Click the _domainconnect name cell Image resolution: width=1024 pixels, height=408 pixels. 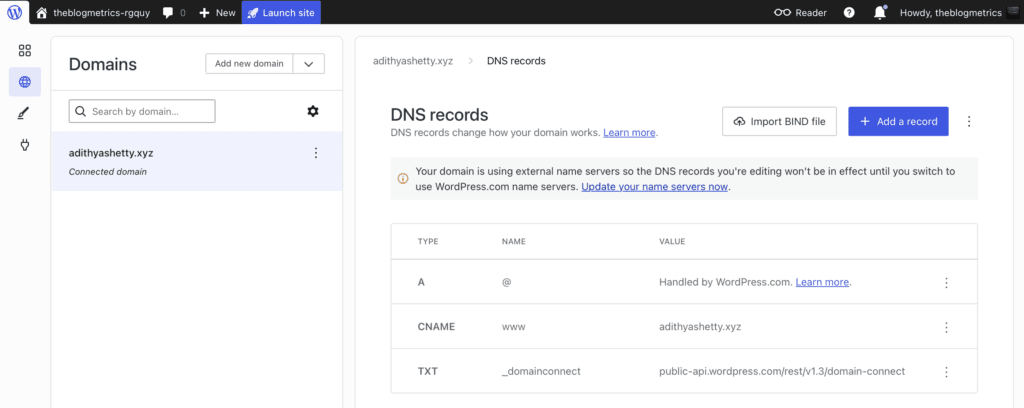click(x=541, y=371)
